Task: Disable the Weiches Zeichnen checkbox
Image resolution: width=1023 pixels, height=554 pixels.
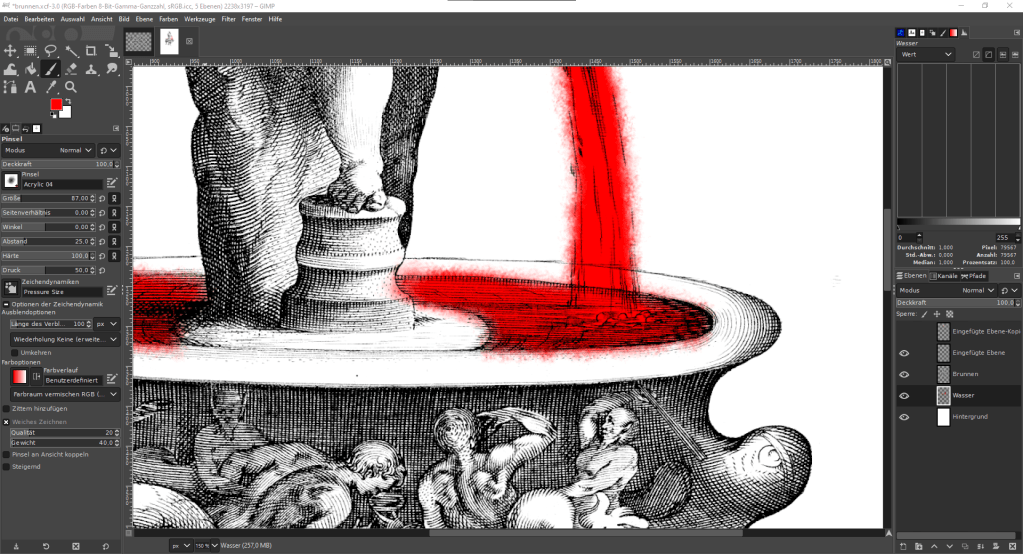Action: (7, 421)
